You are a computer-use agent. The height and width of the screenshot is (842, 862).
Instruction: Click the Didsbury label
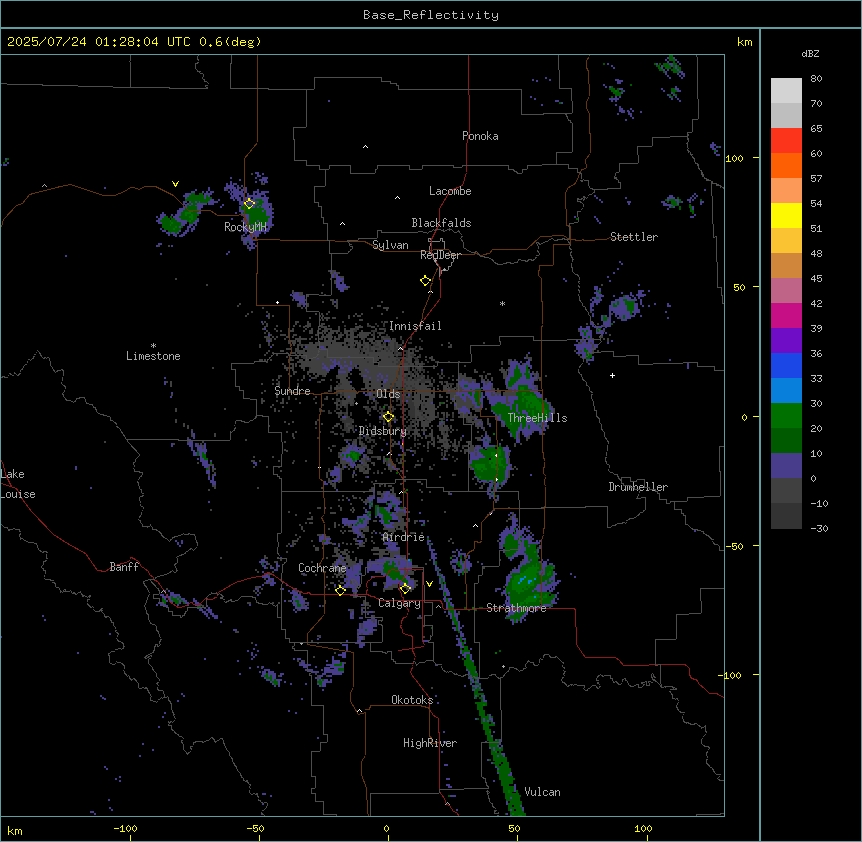click(383, 431)
